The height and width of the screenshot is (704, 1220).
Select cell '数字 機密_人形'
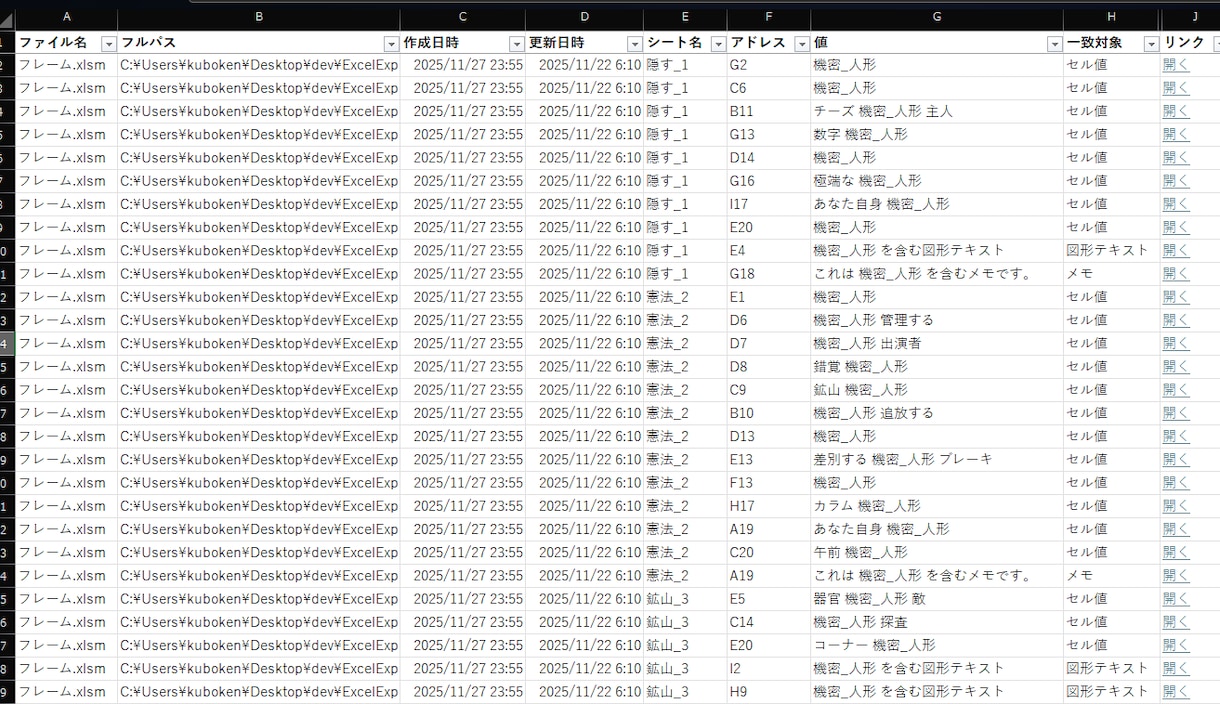[x=936, y=134]
